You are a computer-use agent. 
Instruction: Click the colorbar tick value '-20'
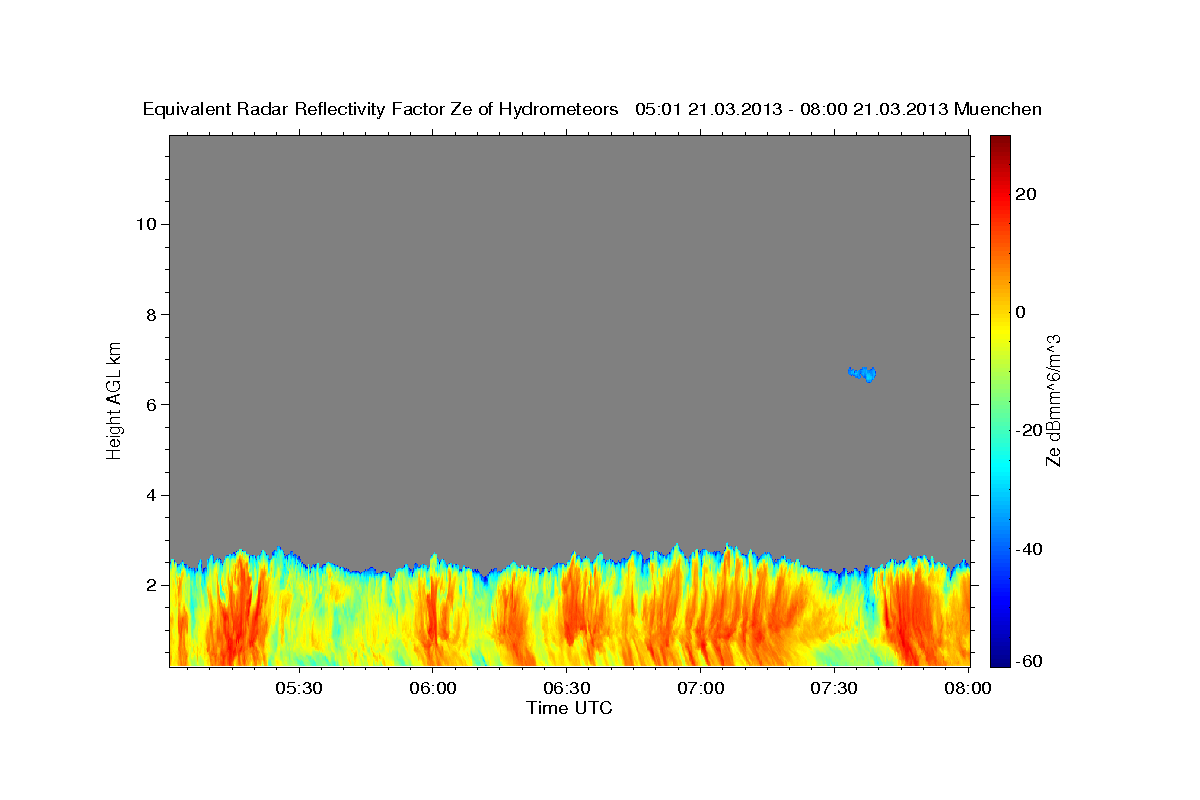1028,430
